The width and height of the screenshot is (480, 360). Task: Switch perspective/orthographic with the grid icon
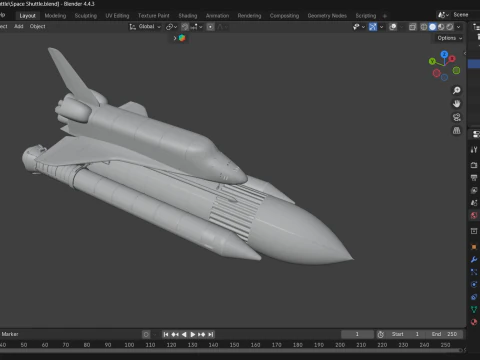[x=457, y=130]
